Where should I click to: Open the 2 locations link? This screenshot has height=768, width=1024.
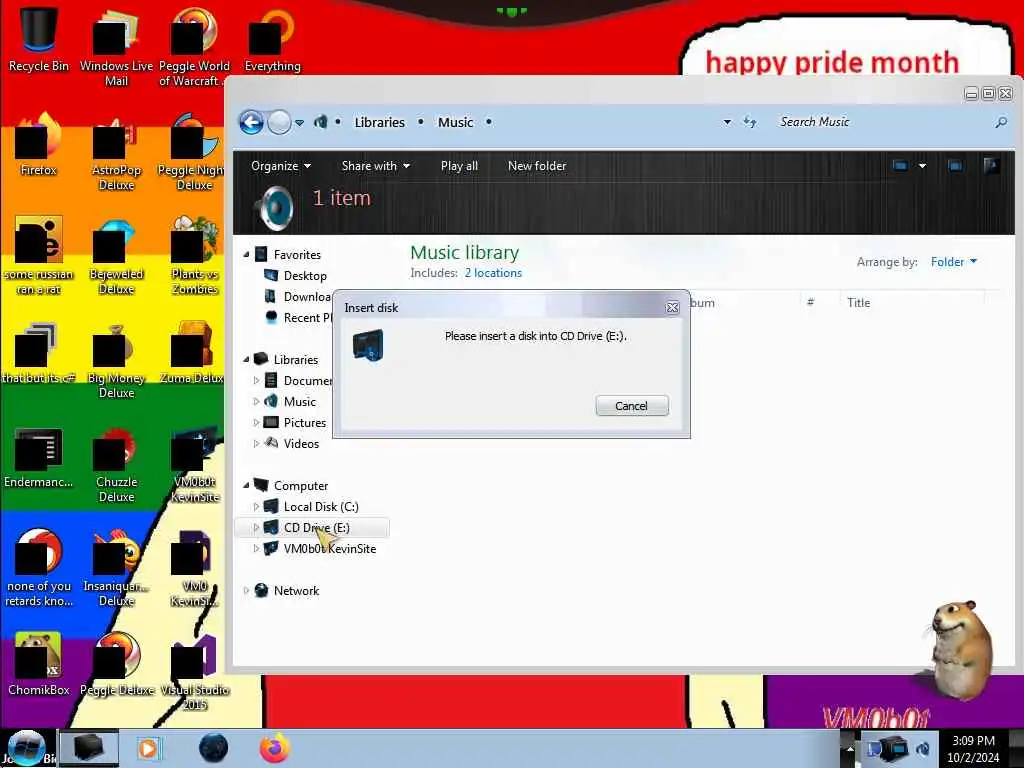point(493,273)
